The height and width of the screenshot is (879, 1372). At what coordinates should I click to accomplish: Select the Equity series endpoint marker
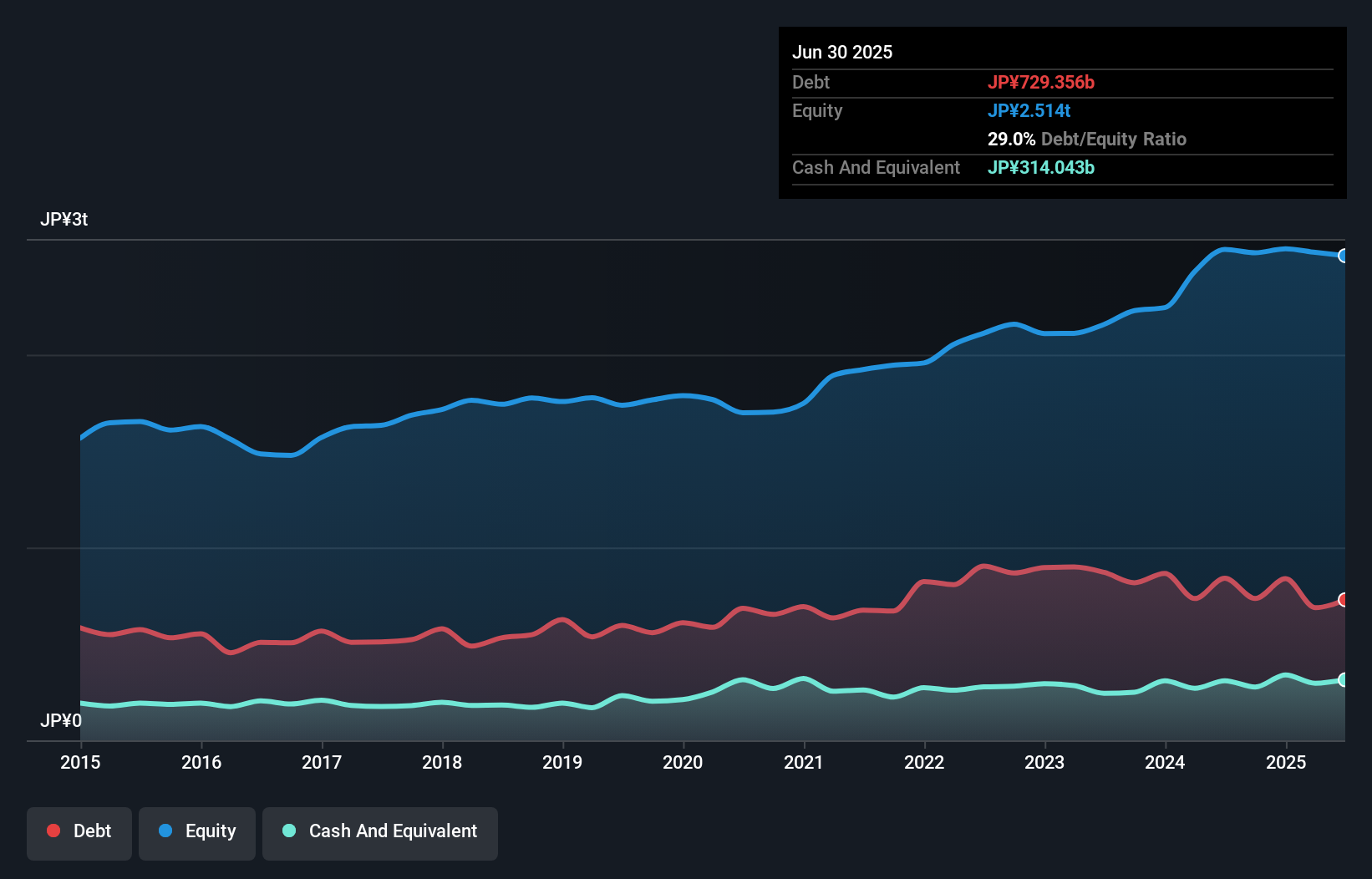coord(1343,256)
